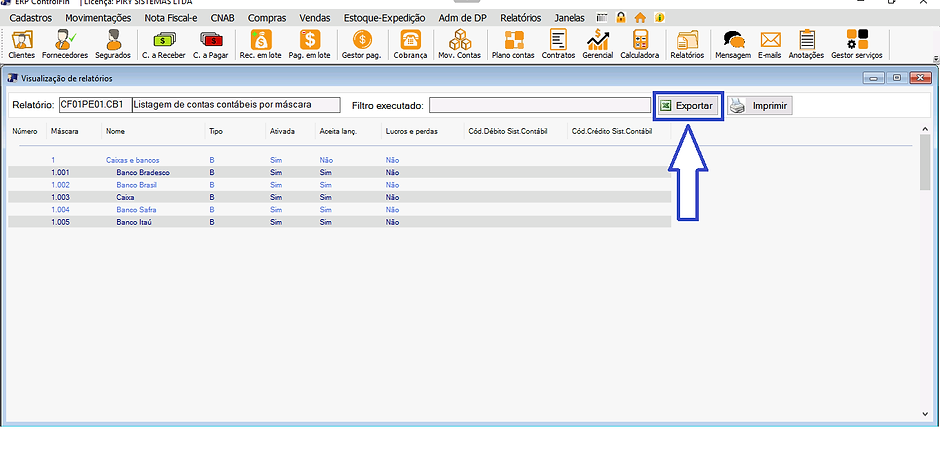Open the Movimentações menu
This screenshot has width=940, height=450.
pos(98,18)
